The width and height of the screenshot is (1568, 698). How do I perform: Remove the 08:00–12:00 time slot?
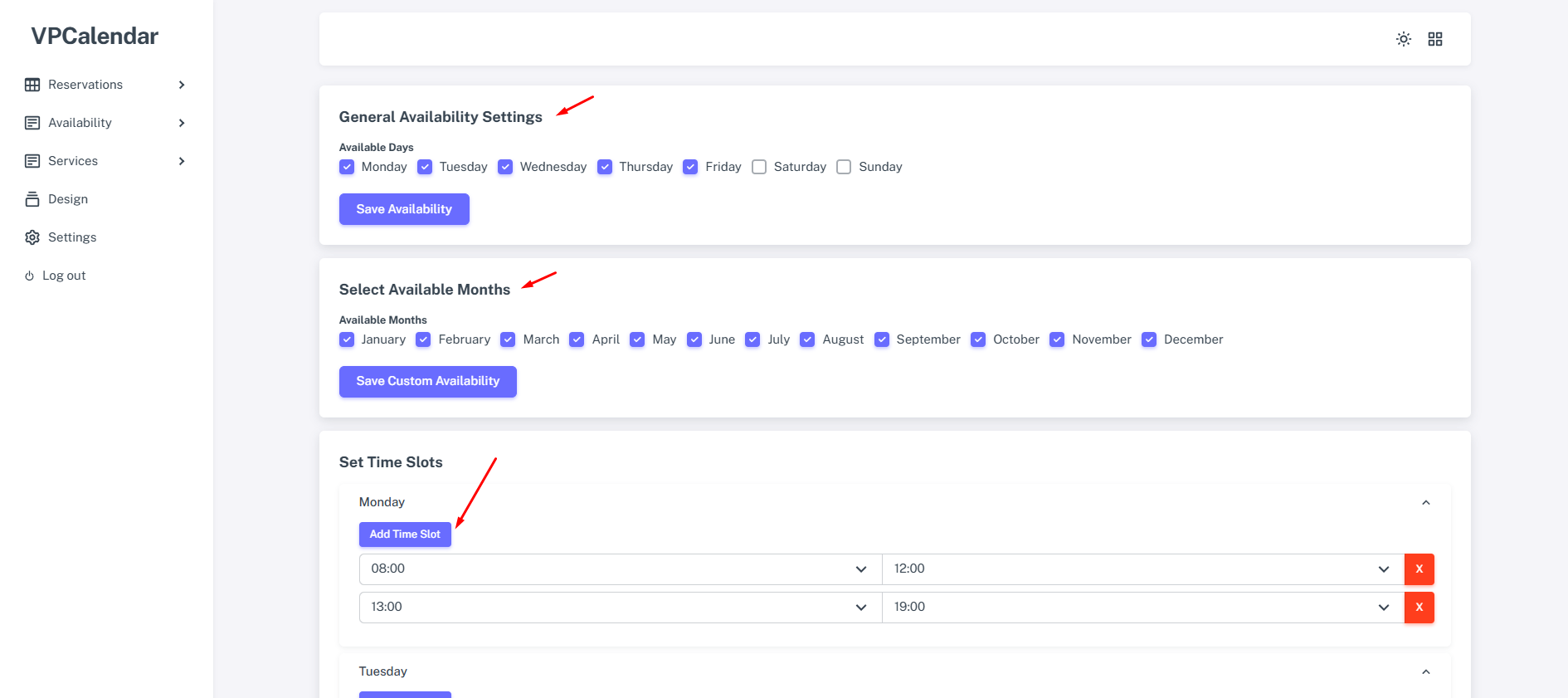[1419, 569]
